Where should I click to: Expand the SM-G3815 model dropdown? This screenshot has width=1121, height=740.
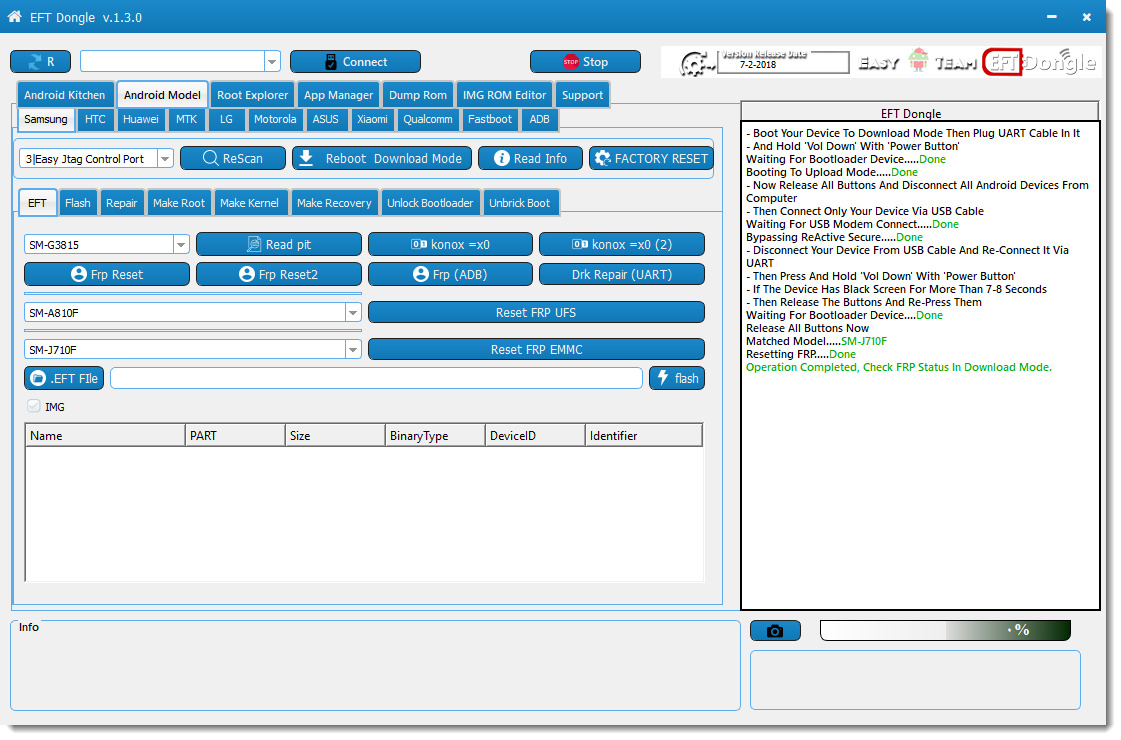tap(181, 245)
